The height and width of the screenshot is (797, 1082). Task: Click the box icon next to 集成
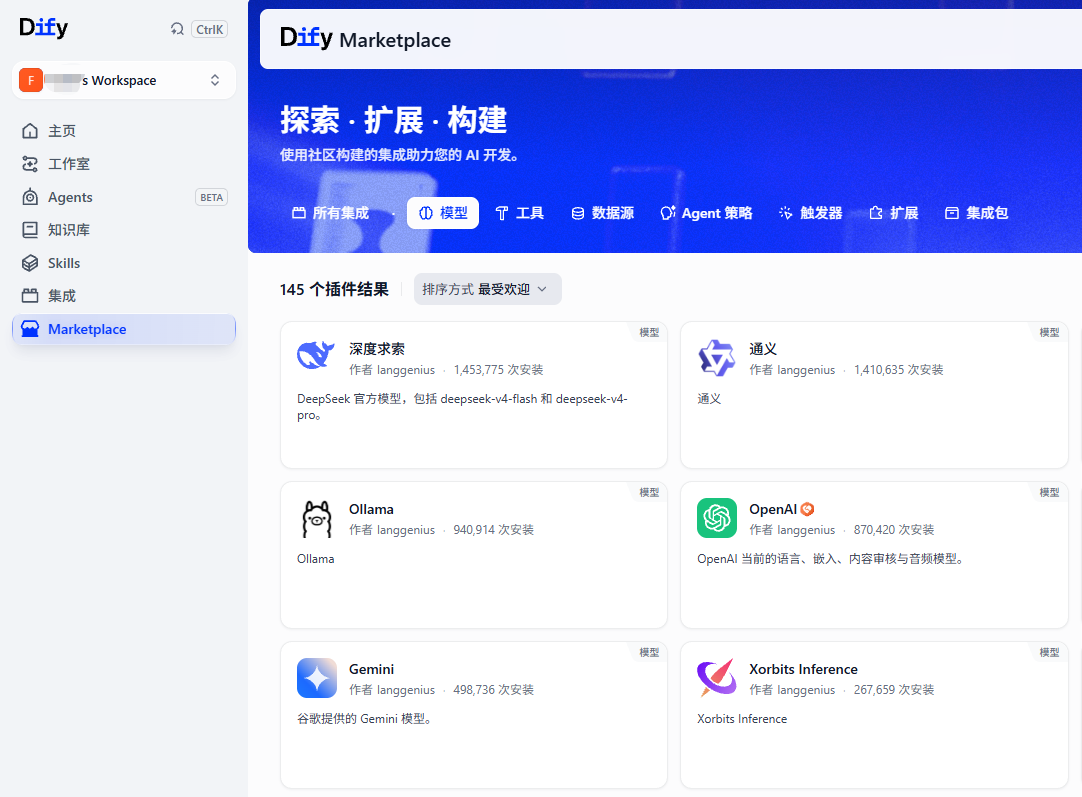pos(30,296)
